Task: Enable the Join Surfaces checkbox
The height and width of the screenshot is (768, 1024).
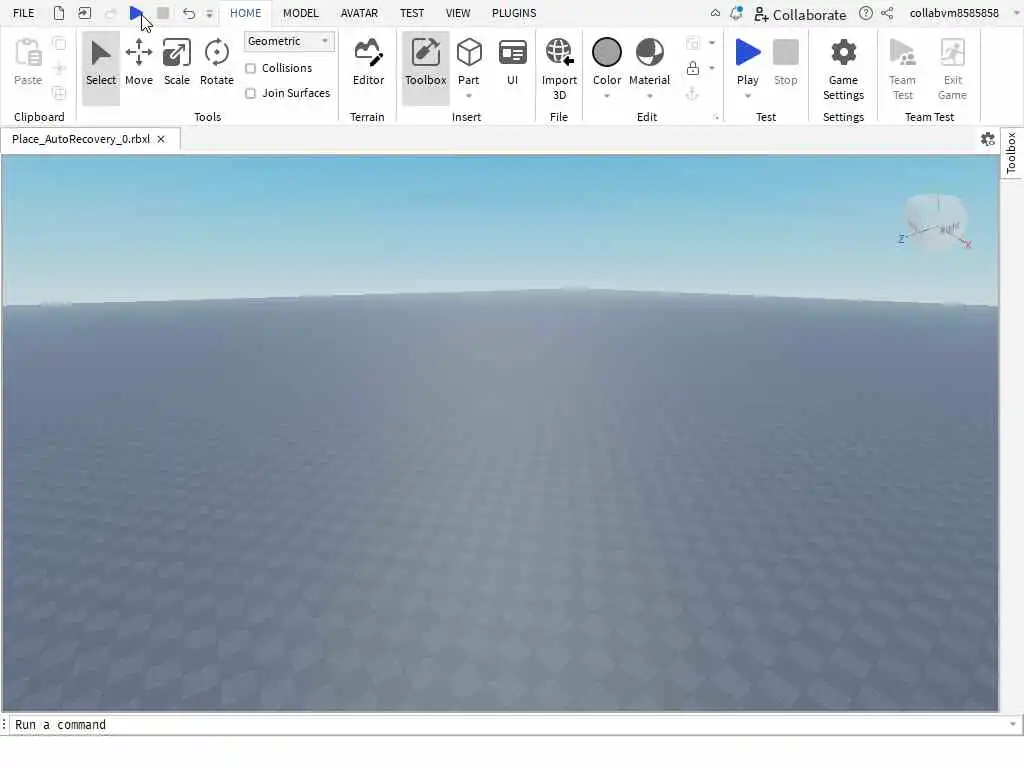Action: [x=250, y=93]
